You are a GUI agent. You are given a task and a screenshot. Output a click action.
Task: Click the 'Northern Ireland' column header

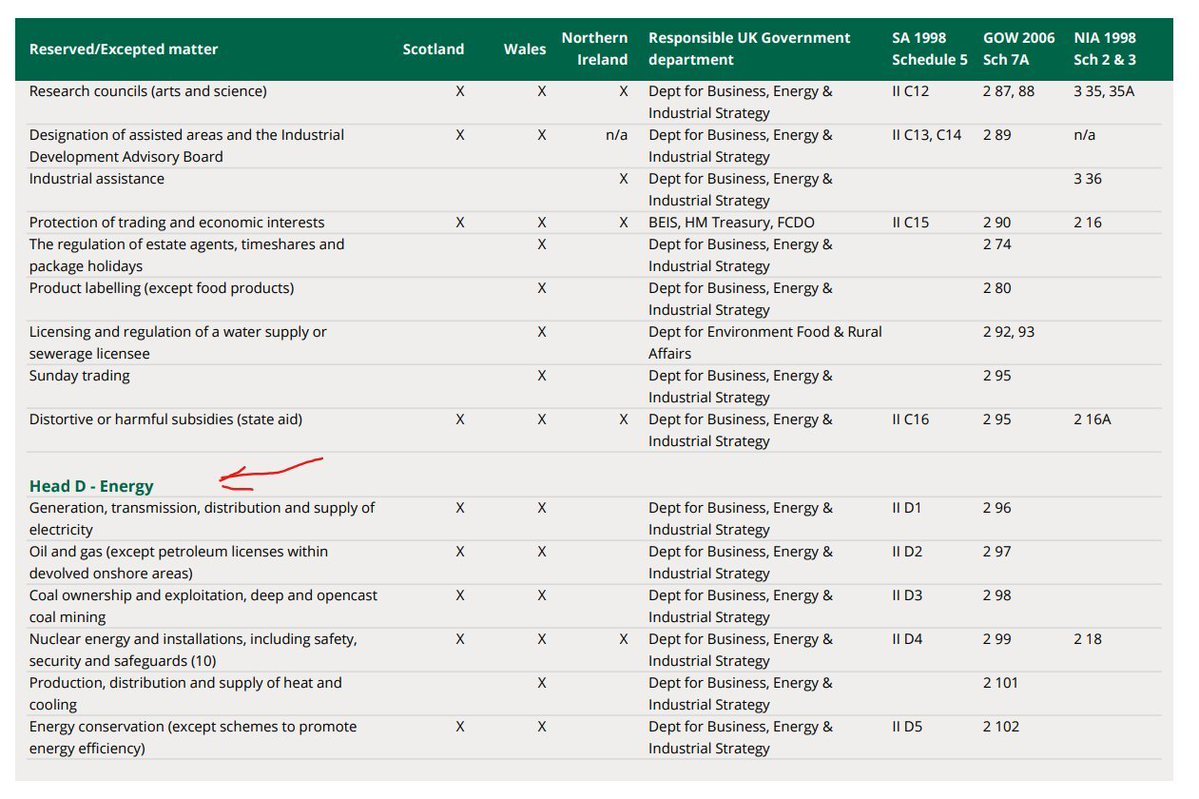594,49
